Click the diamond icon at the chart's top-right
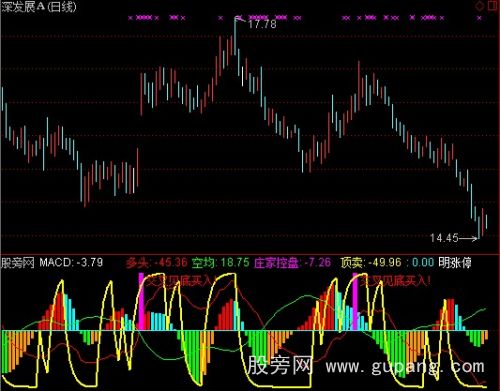This screenshot has width=500, height=391. (x=479, y=6)
